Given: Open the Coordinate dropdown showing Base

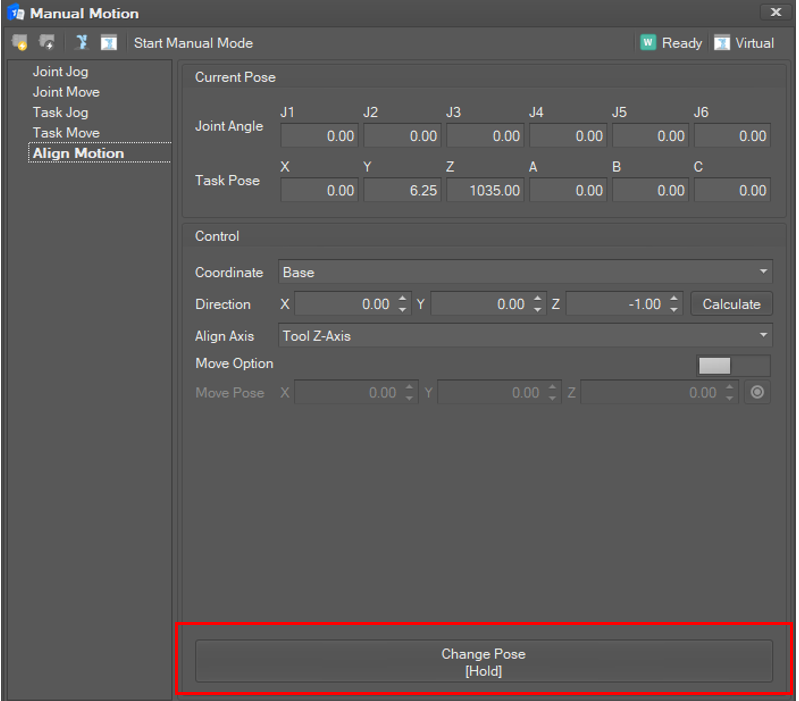Looking at the screenshot, I should 524,272.
